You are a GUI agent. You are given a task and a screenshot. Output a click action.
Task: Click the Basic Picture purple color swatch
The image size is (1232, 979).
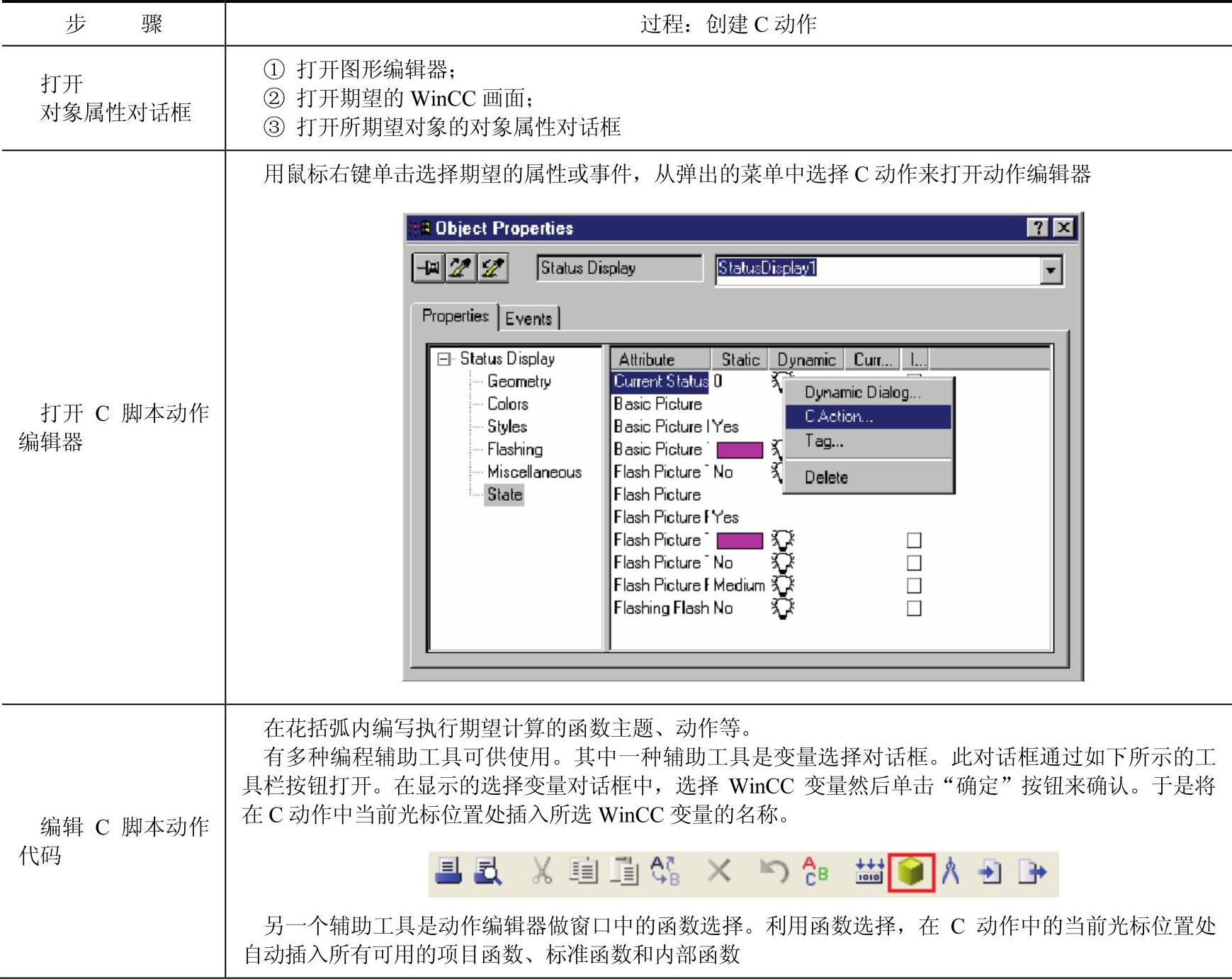pos(740,450)
